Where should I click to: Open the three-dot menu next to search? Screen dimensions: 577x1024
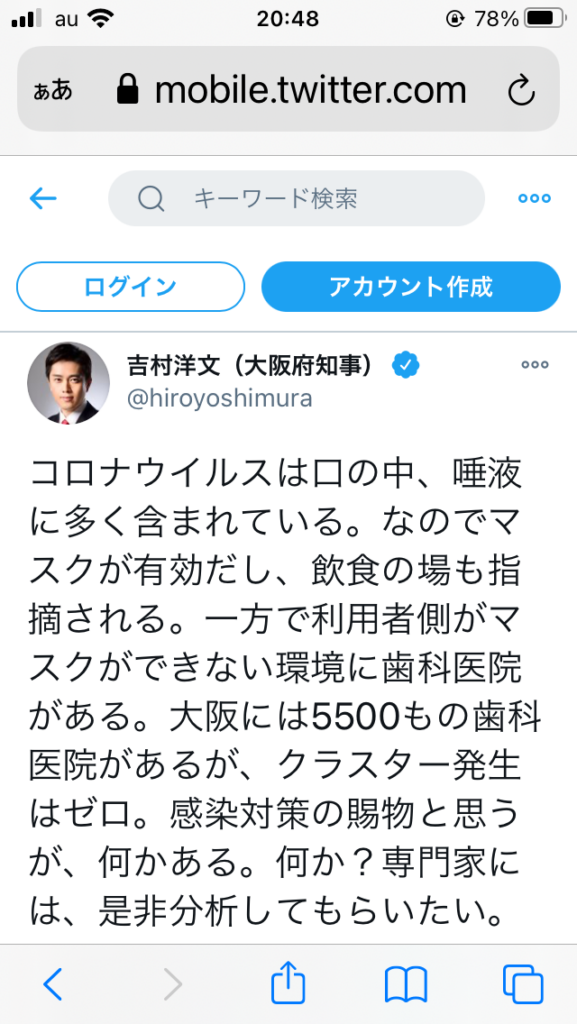click(534, 199)
